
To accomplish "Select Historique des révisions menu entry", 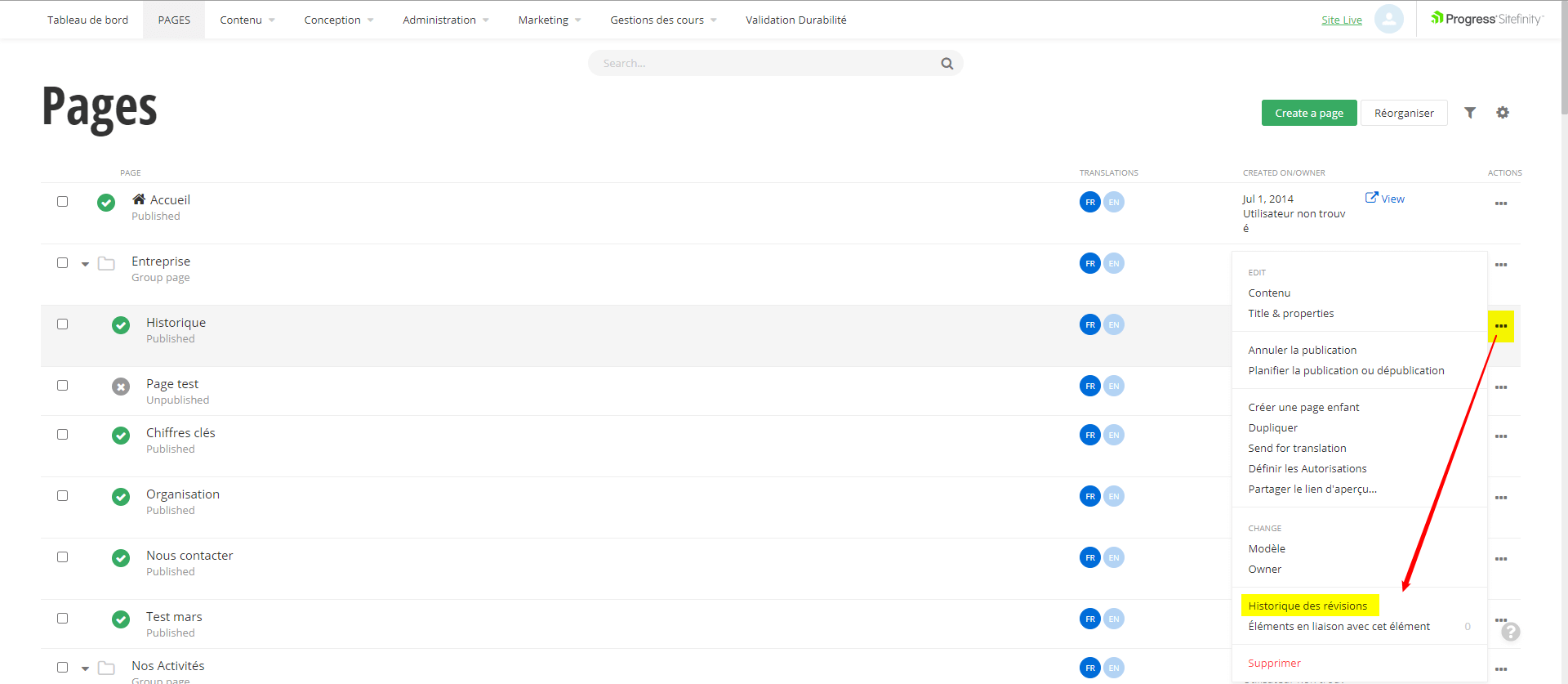I will [1307, 606].
